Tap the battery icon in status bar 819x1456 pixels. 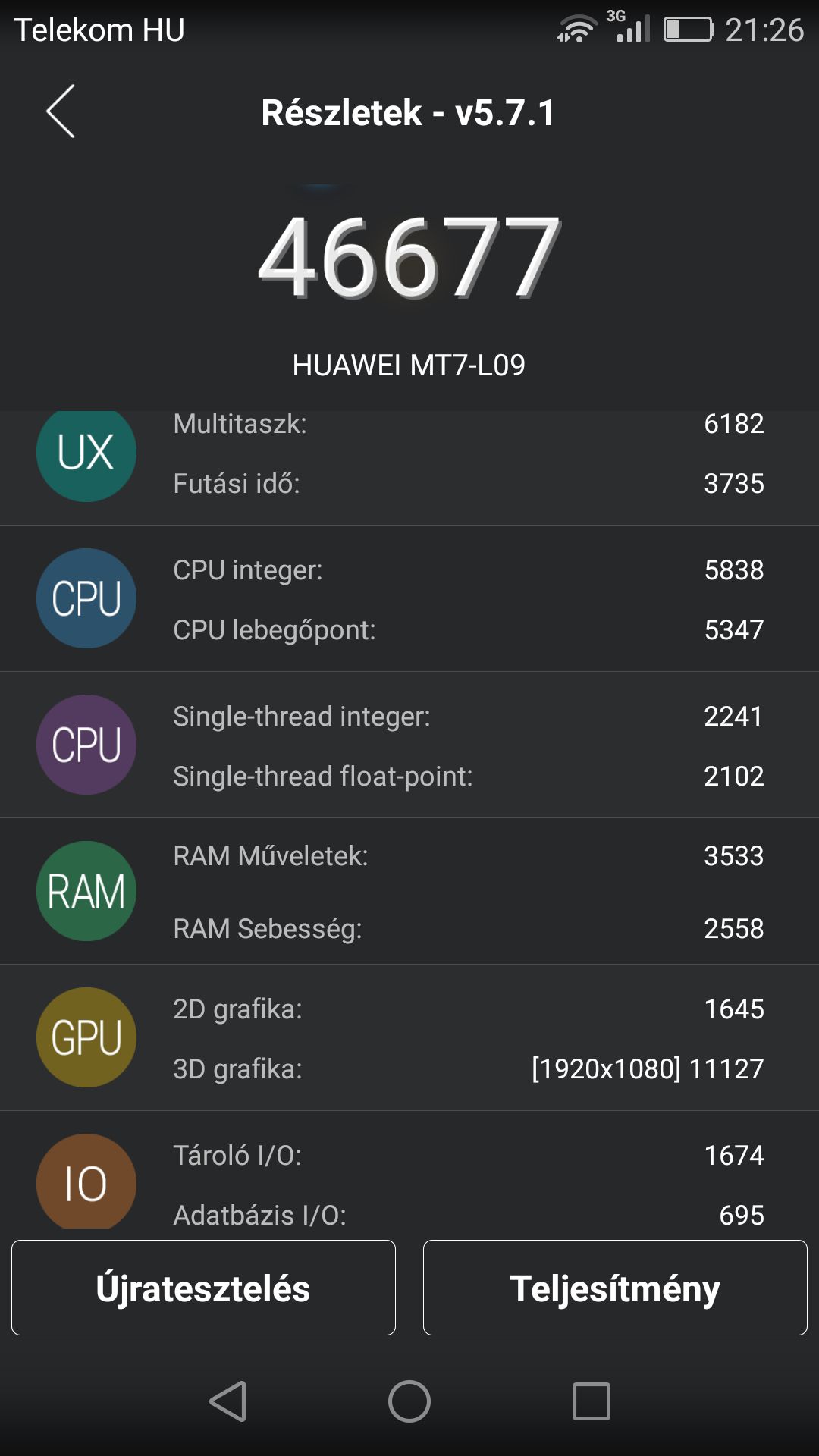tap(689, 30)
